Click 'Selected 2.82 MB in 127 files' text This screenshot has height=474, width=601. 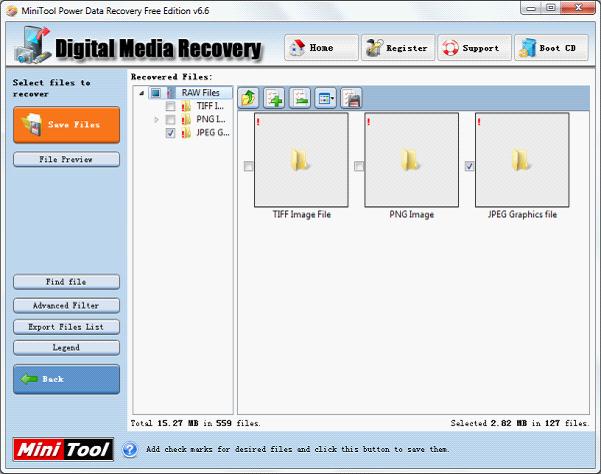coord(519,423)
